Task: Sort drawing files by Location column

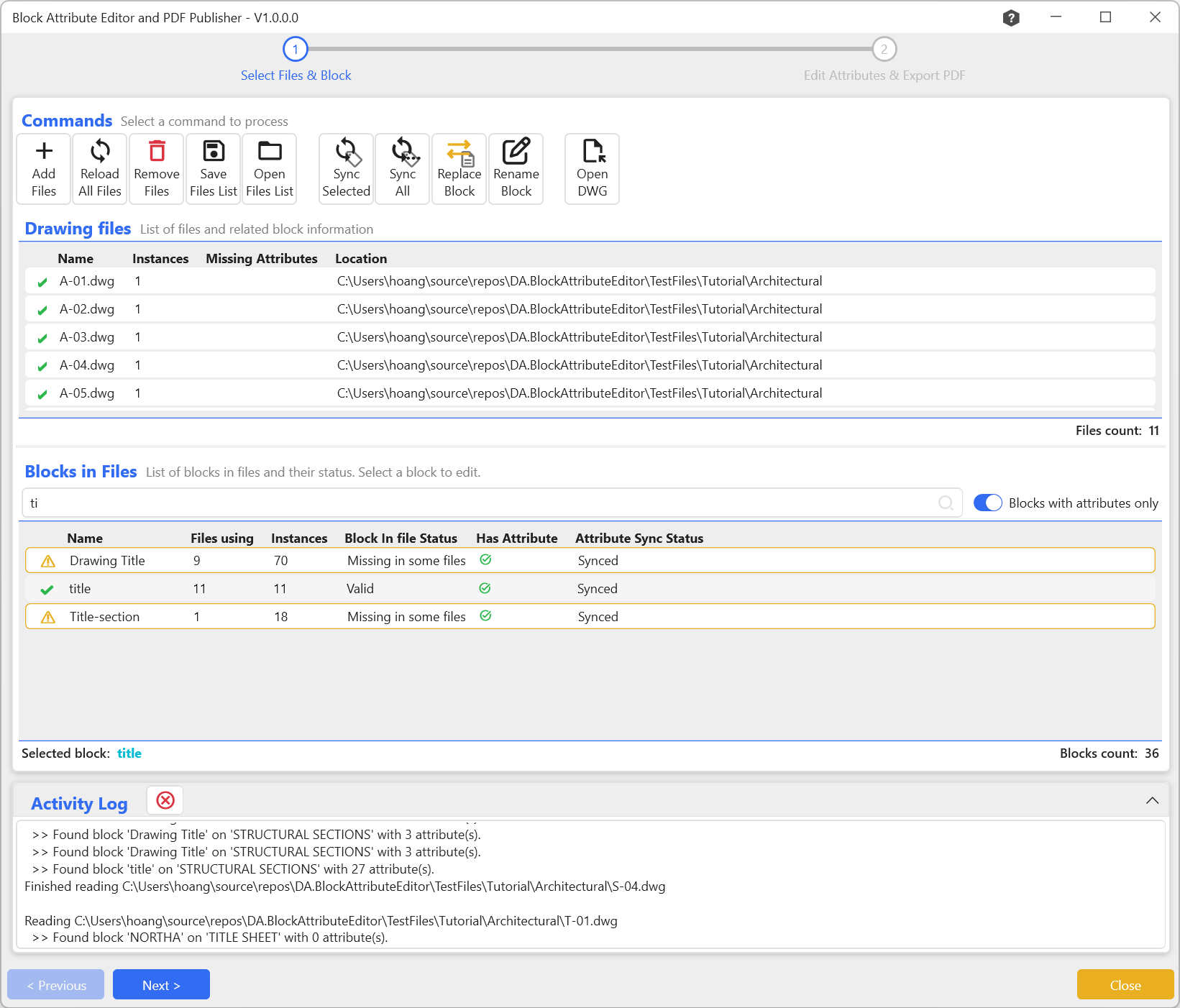Action: point(361,259)
